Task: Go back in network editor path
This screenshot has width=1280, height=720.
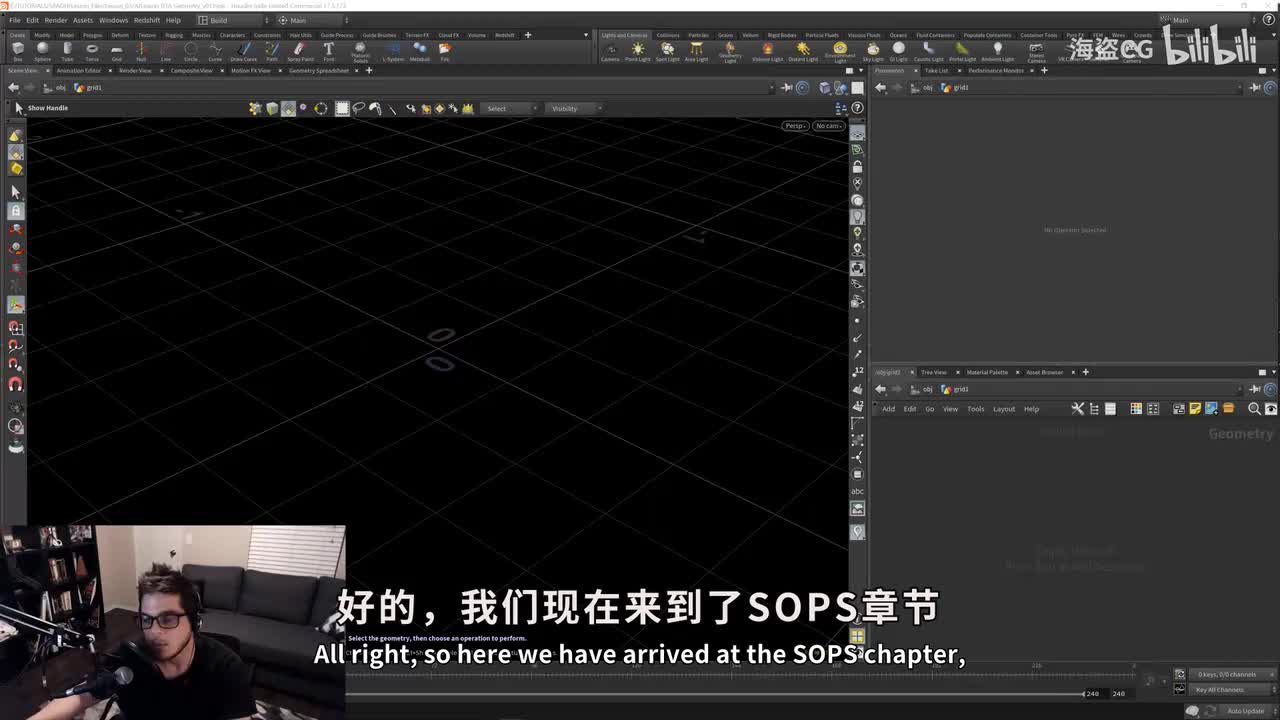Action: [880, 389]
